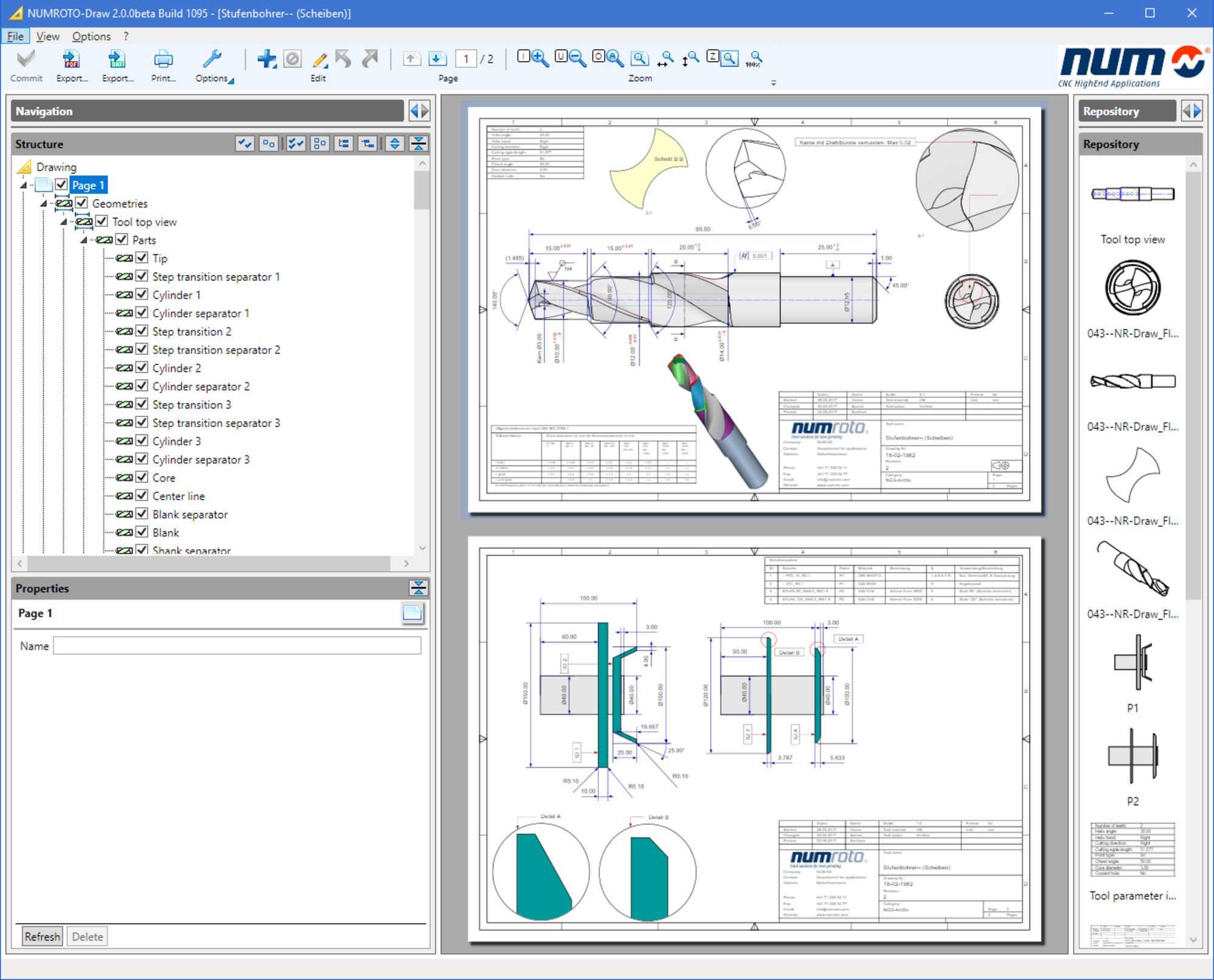
Task: Open the Options menu
Action: click(x=91, y=36)
